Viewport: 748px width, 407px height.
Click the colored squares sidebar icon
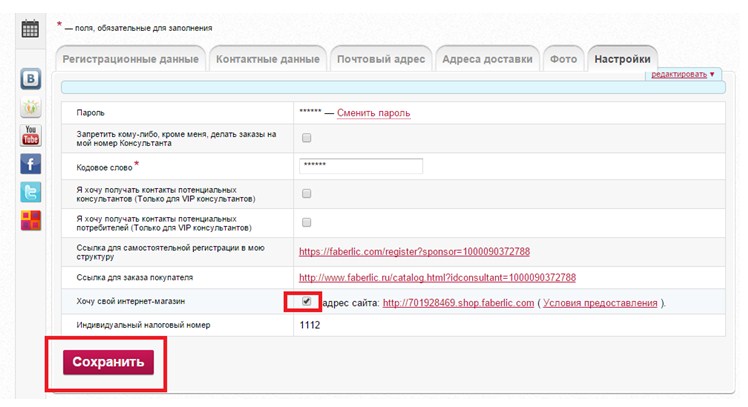point(31,220)
